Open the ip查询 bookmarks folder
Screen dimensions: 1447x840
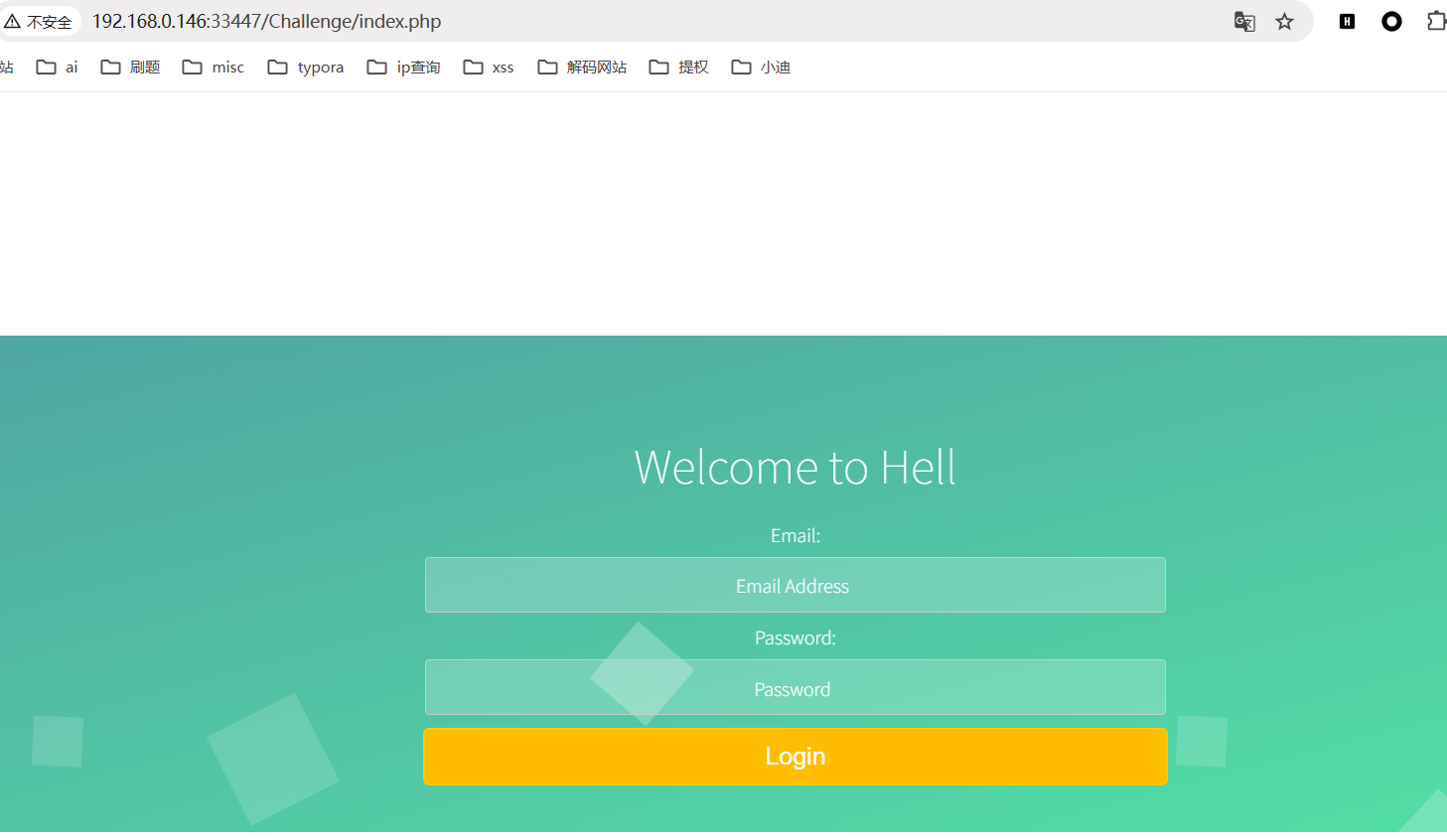(403, 67)
